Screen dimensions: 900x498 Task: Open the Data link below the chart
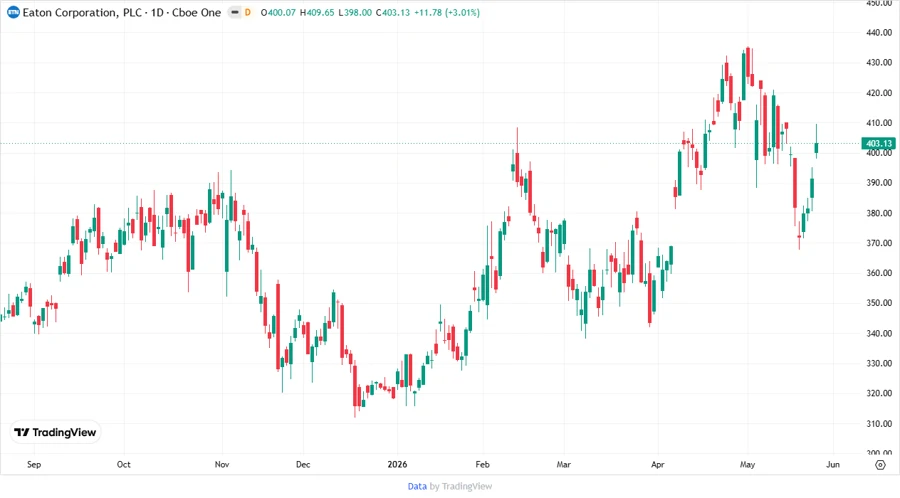tap(417, 486)
